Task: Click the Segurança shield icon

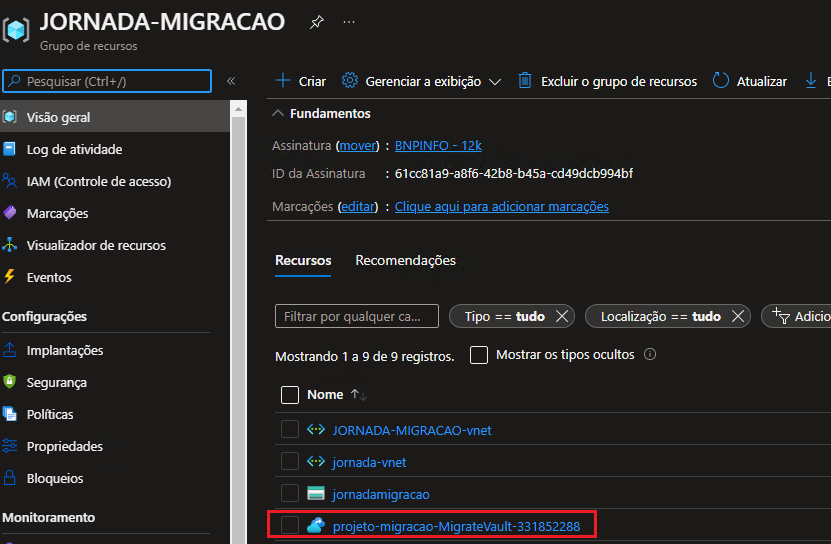Action: (10, 382)
